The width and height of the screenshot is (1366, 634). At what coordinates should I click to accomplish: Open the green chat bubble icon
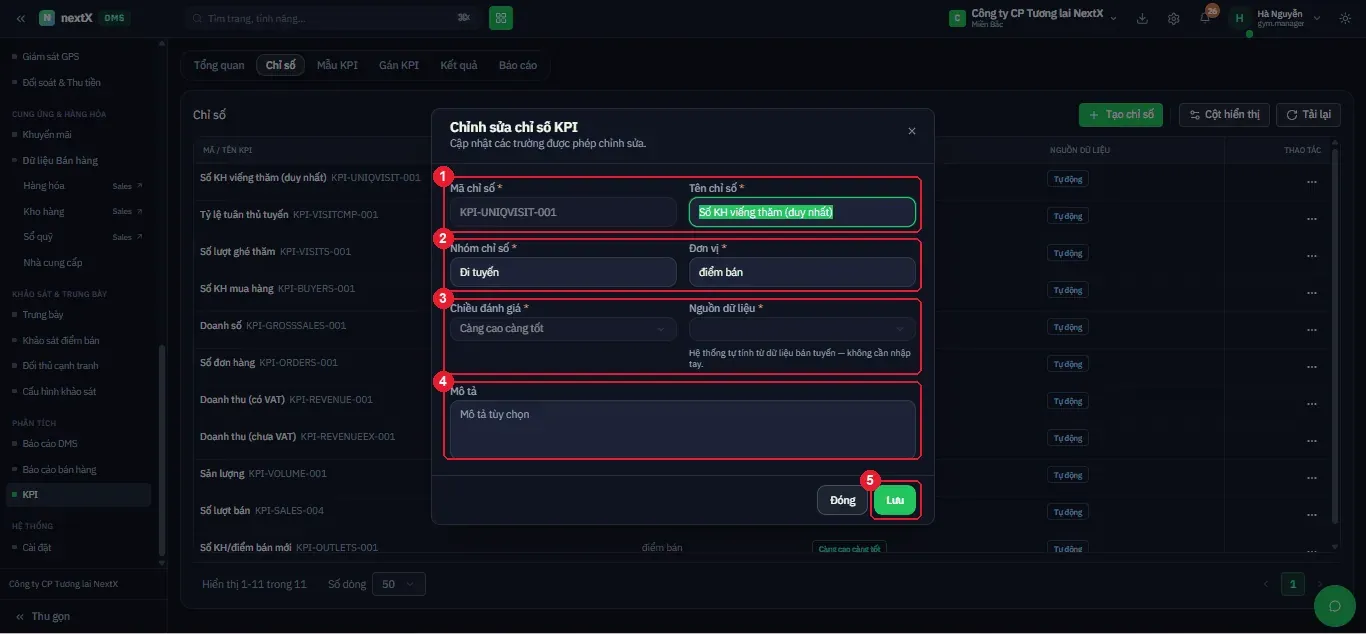(1333, 606)
